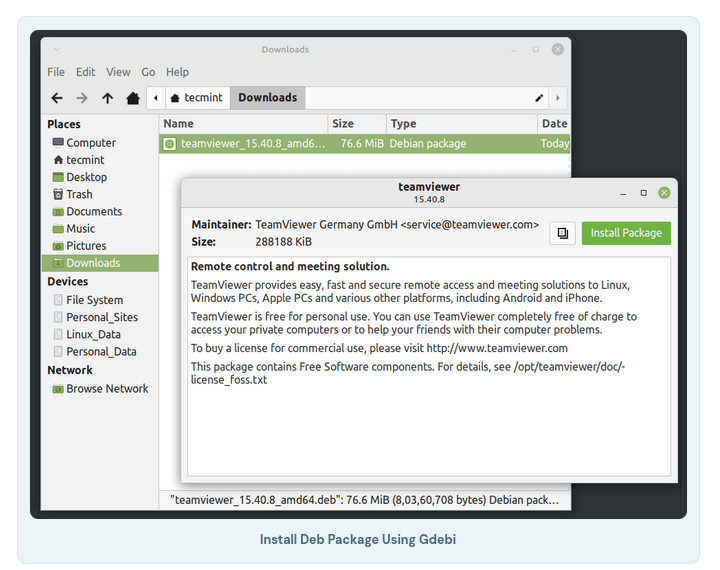The height and width of the screenshot is (570, 720).
Task: Maximize the teamviewer gdebi window
Action: (644, 193)
